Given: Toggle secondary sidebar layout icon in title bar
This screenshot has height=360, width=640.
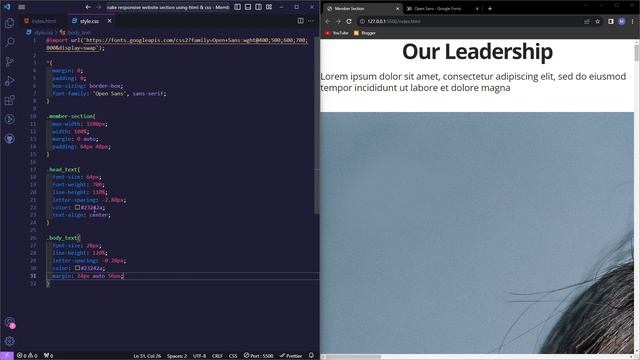Looking at the screenshot, I should click(x=258, y=7).
